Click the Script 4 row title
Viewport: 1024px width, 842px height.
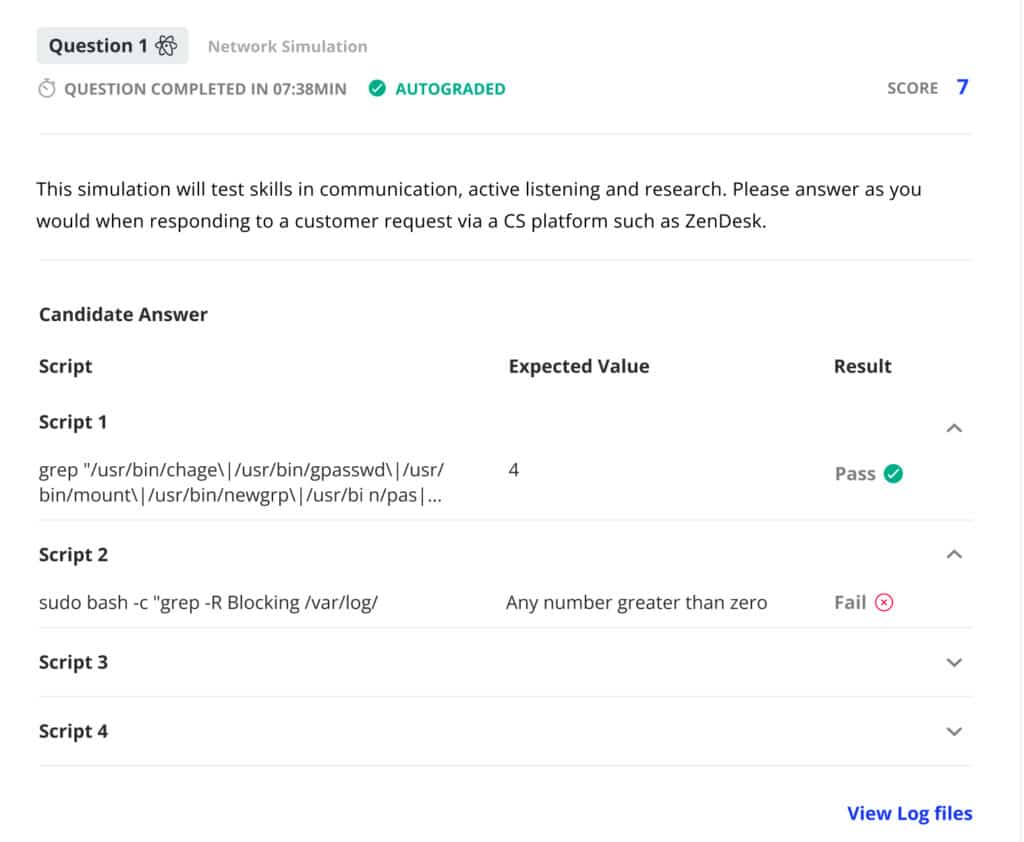[73, 731]
